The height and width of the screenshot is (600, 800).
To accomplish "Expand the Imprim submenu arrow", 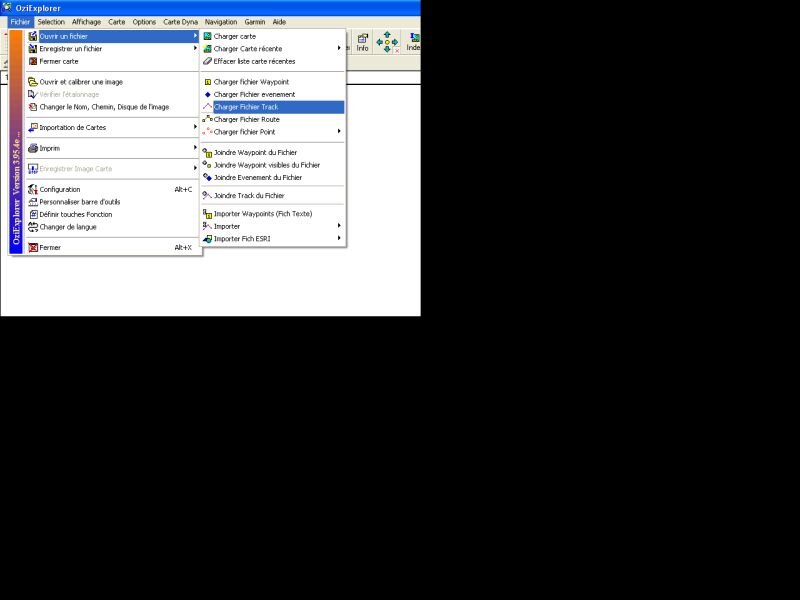I will 195,147.
